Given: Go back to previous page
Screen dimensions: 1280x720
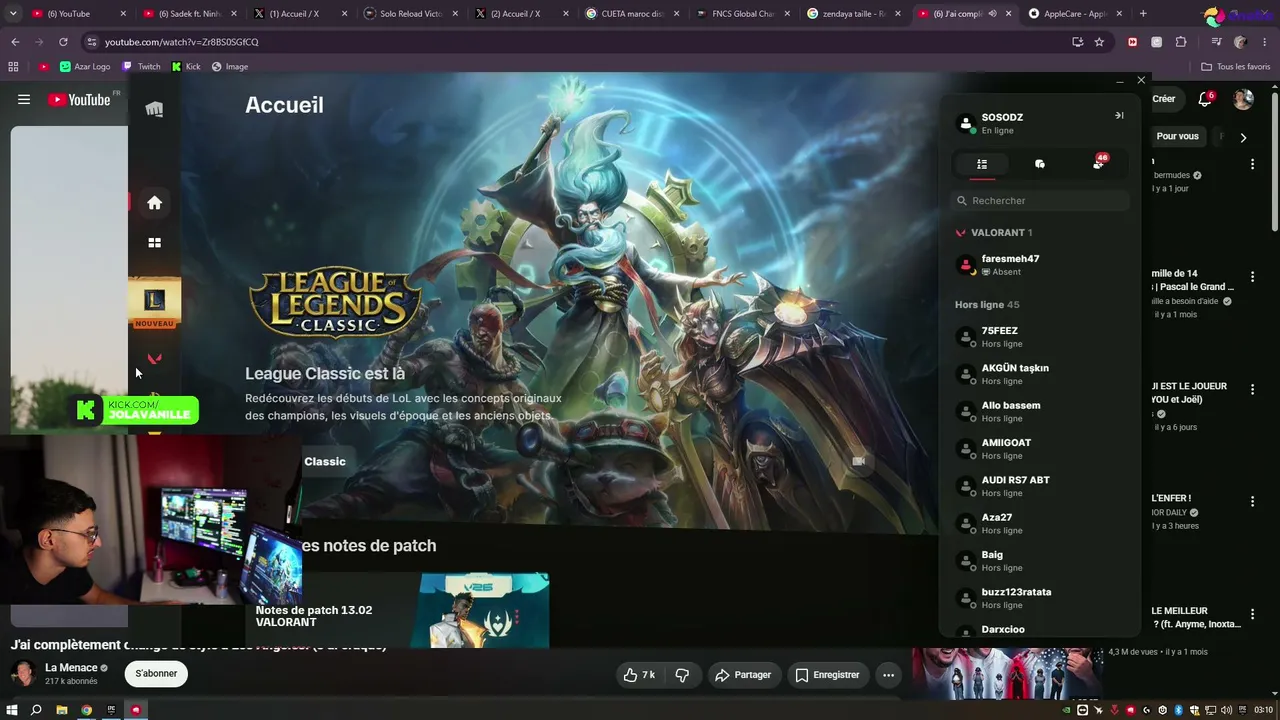Looking at the screenshot, I should (x=15, y=42).
